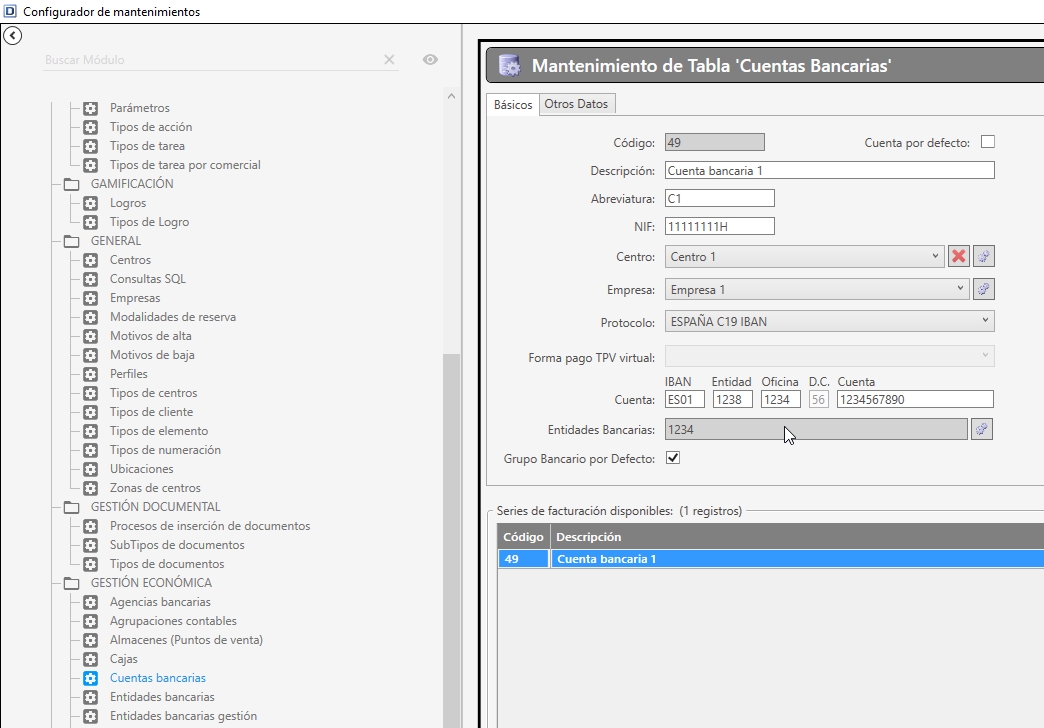
Task: Click gear icon beside Tipos de Logro
Action: click(91, 222)
